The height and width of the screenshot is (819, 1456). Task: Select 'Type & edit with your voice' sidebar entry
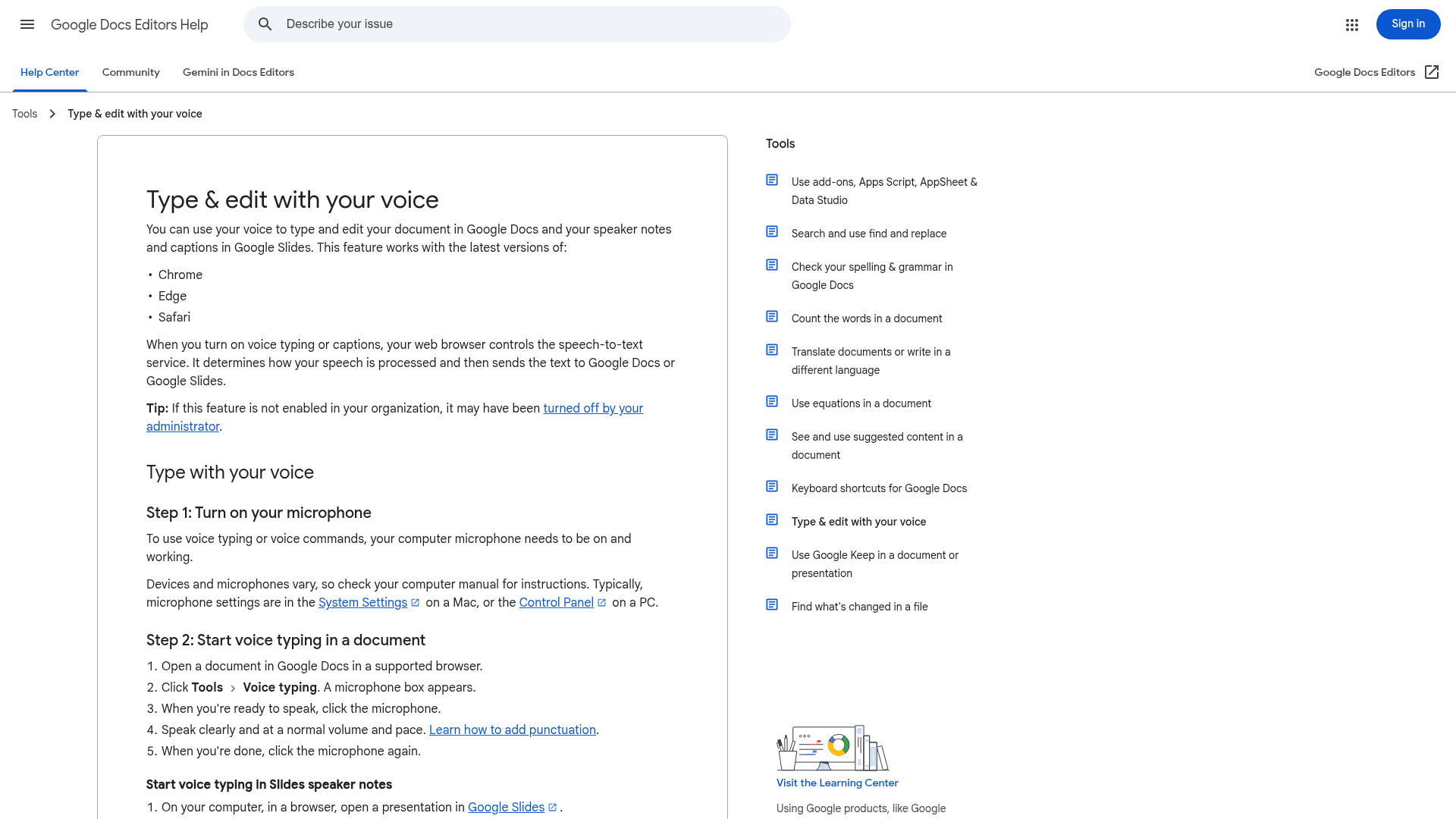(858, 522)
